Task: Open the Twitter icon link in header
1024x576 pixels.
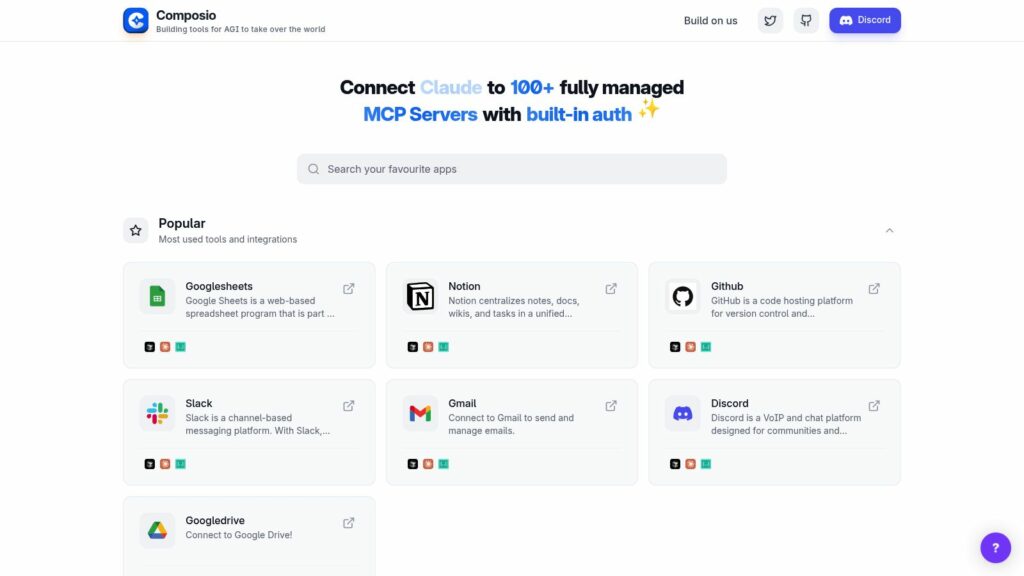Action: point(770,20)
